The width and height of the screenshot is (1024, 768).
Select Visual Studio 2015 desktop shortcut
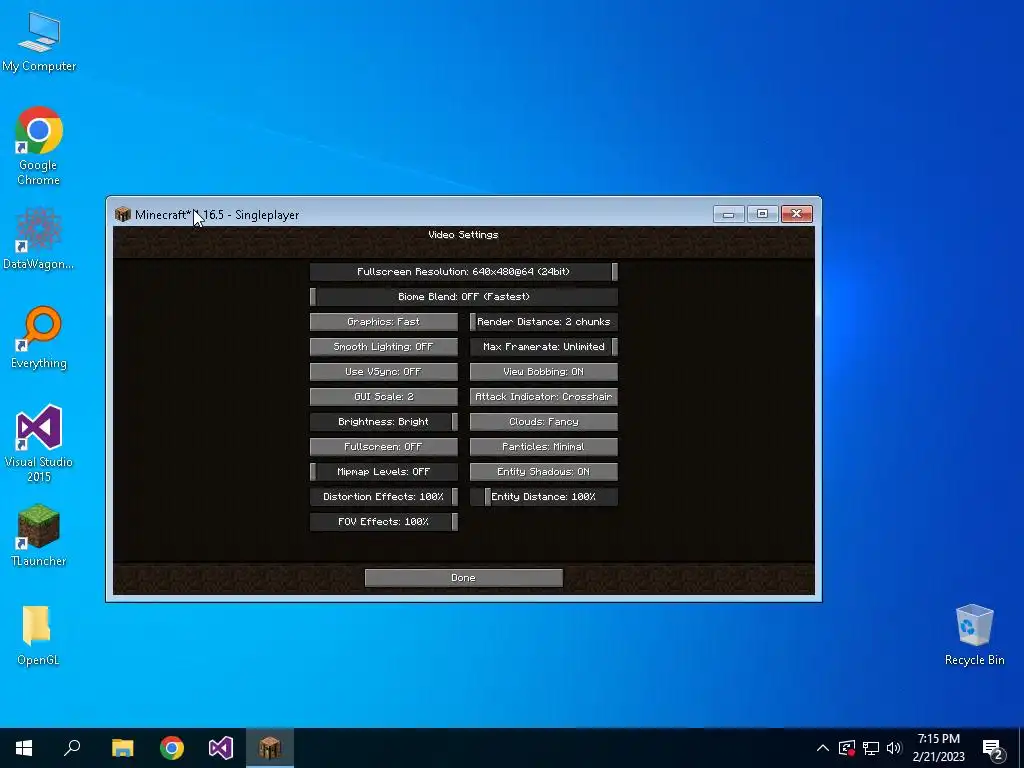(39, 443)
